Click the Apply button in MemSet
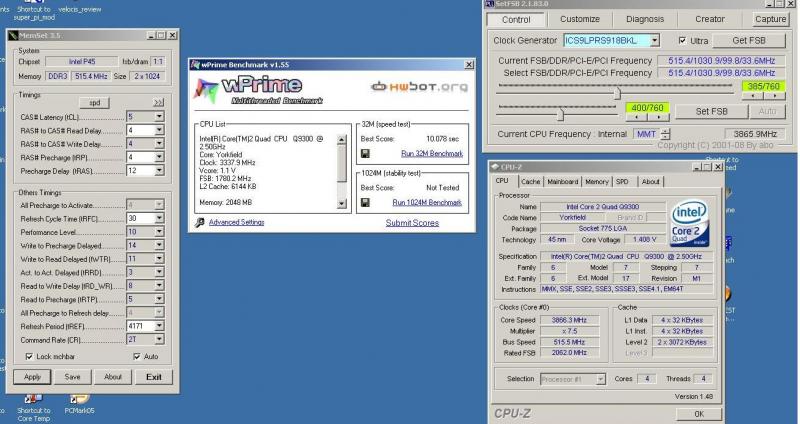Screen dimensions: 800x424 coord(32,377)
